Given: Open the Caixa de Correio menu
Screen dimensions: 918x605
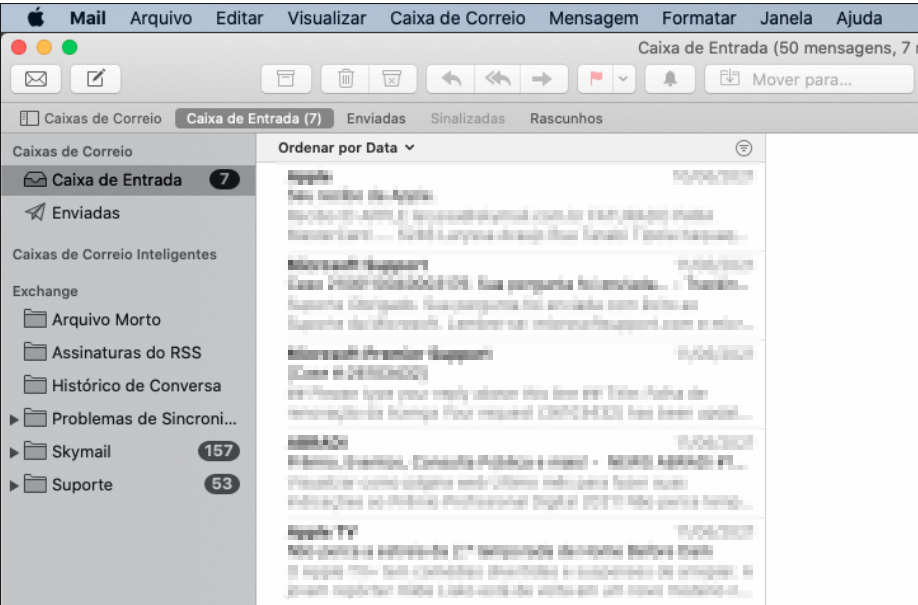Looking at the screenshot, I should [458, 18].
